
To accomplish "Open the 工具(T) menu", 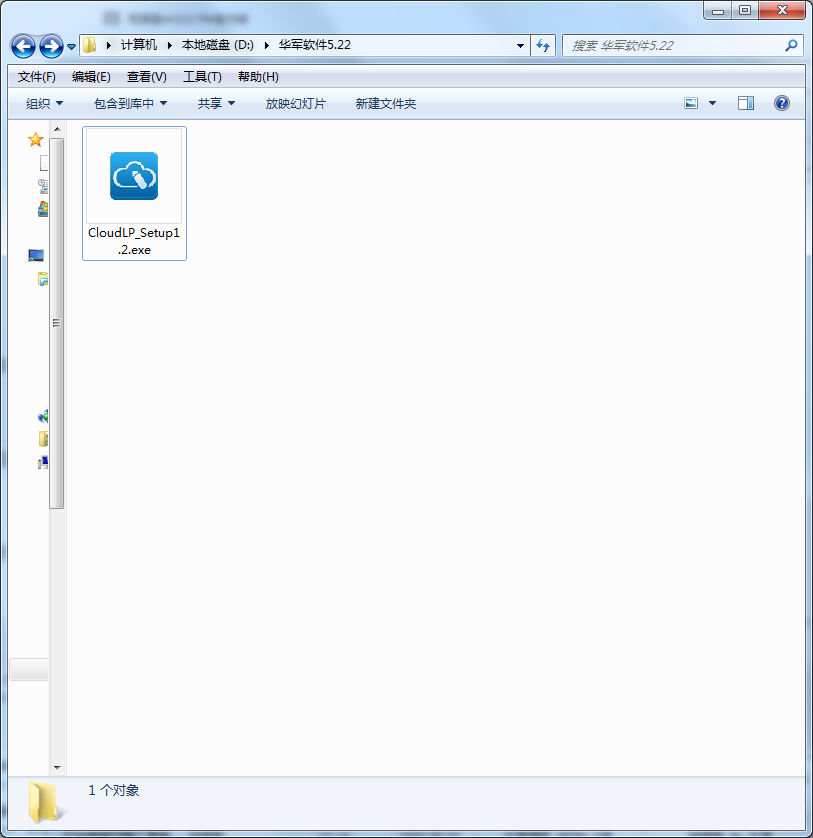I will [201, 76].
